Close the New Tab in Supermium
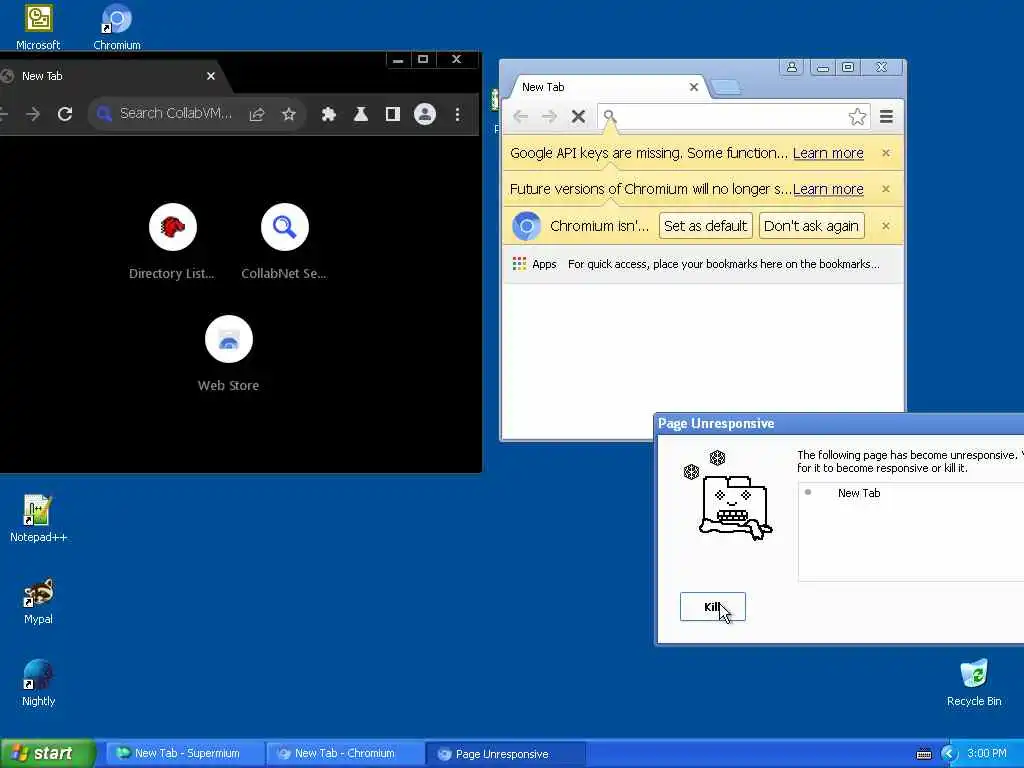Screen dimensions: 1024x768 click(211, 76)
